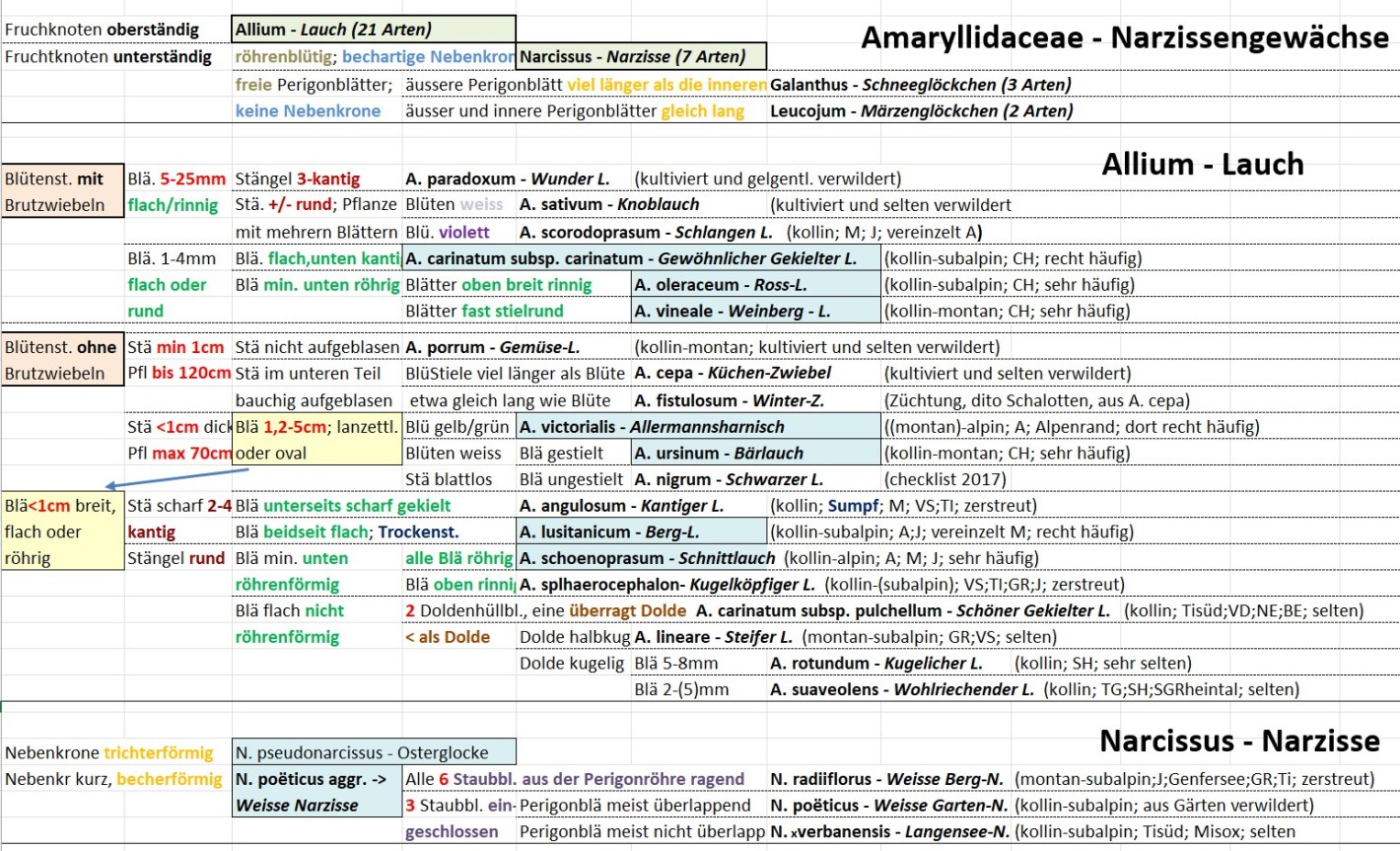Select '(kollin-montan; CH; sehr häufig)' in Bärlauch row
The width and height of the screenshot is (1400, 851).
1007,453
